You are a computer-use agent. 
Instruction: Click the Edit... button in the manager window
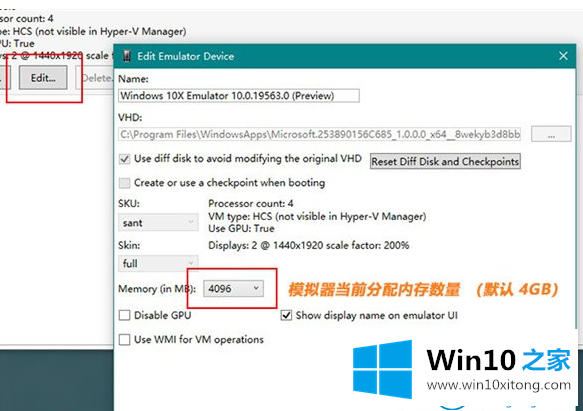coord(43,78)
